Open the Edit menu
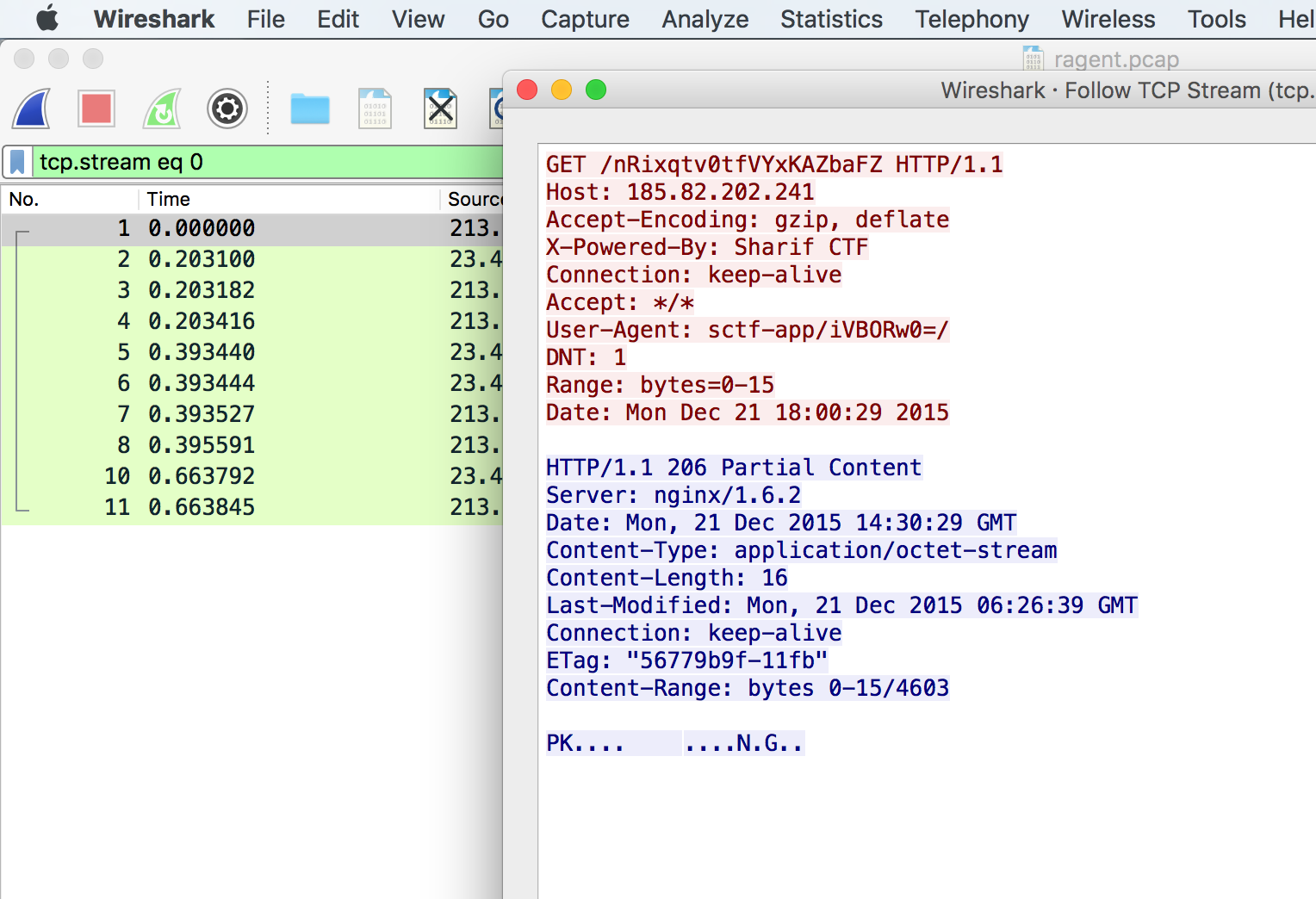This screenshot has width=1316, height=899. click(x=338, y=19)
